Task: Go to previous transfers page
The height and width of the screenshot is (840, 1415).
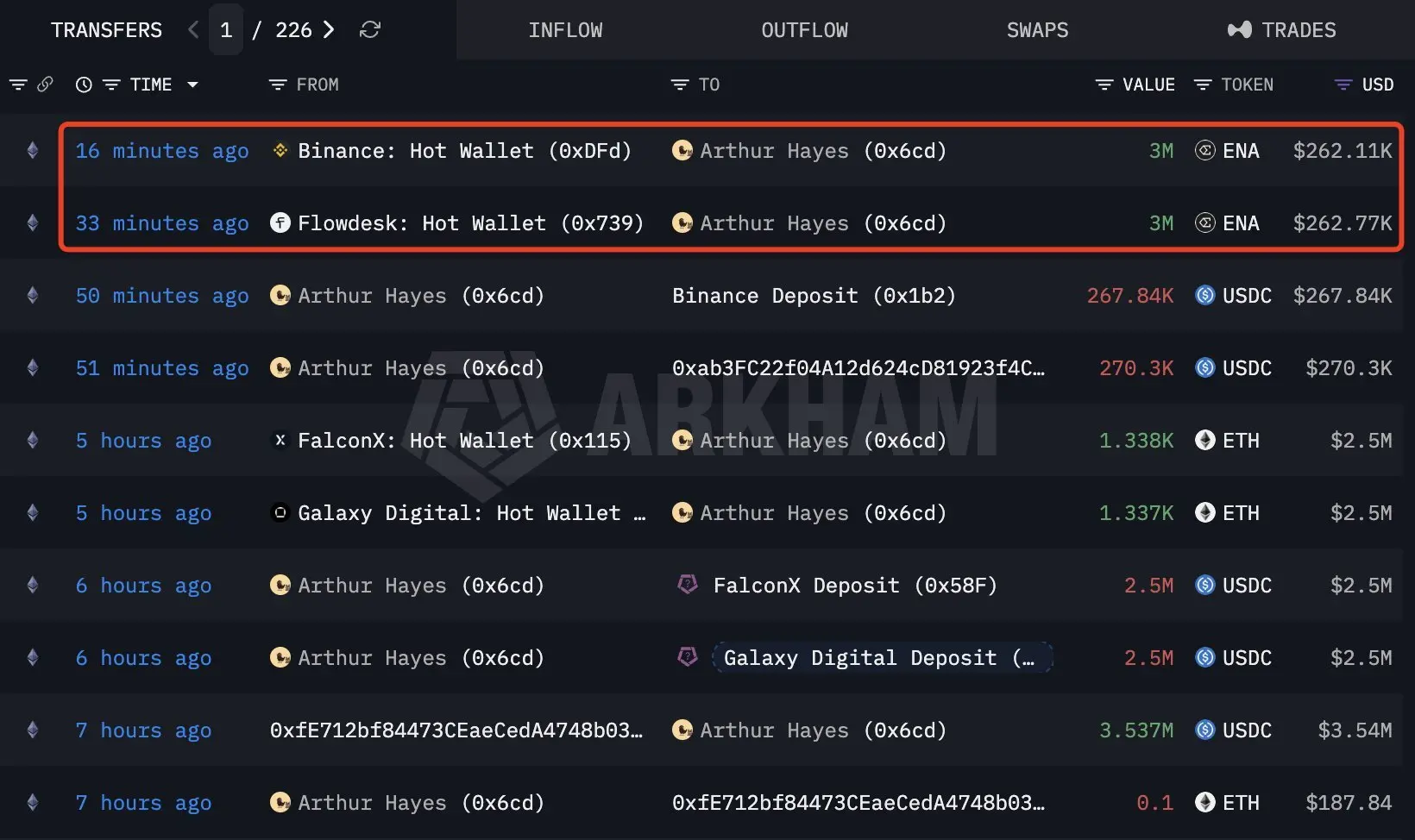Action: (x=193, y=30)
